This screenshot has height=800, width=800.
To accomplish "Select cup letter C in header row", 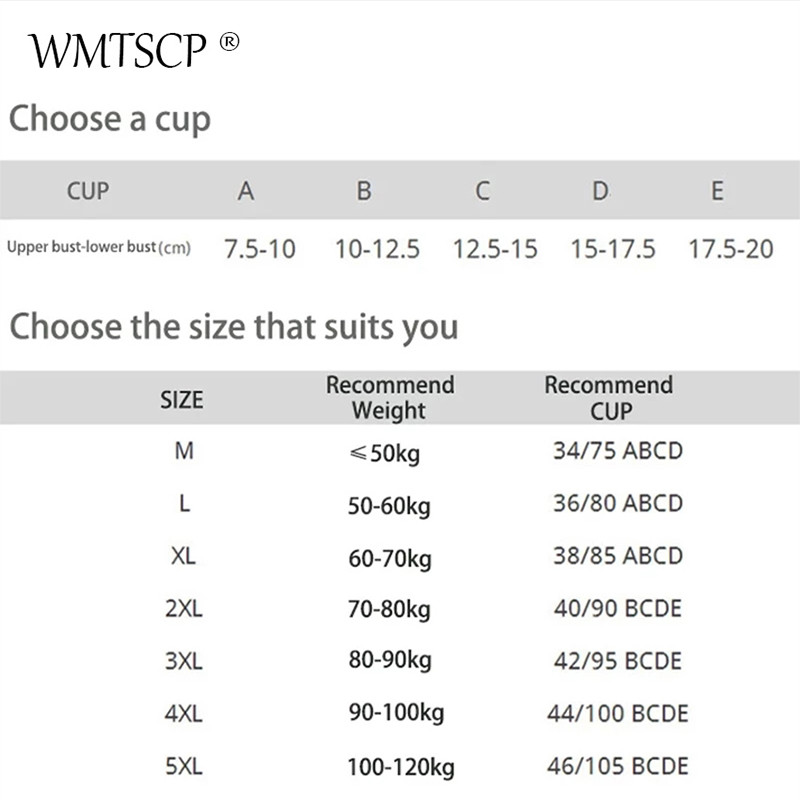I will click(482, 190).
